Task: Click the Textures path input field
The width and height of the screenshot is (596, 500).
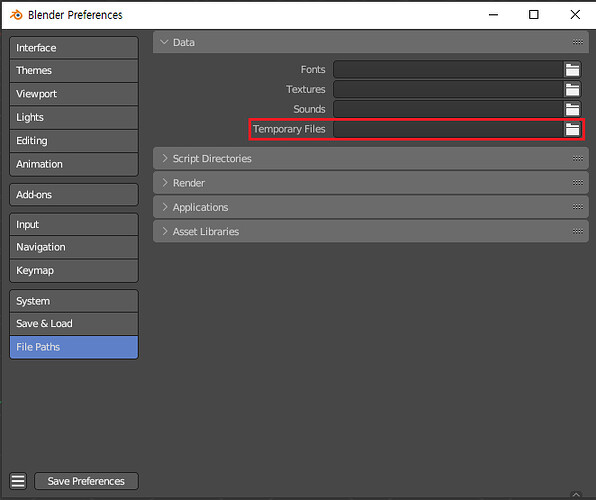Action: pos(449,90)
